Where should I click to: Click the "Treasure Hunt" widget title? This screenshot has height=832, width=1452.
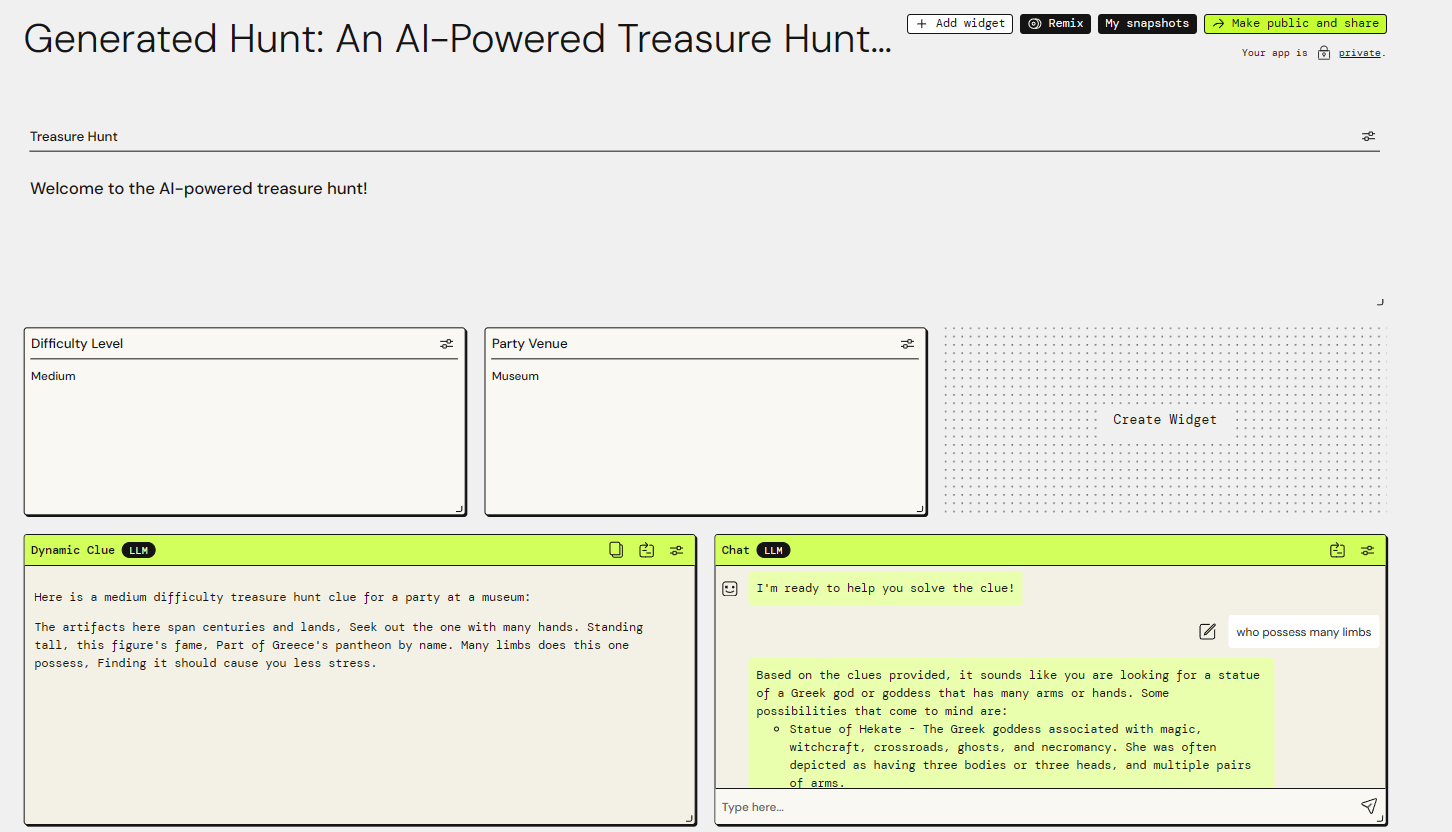pyautogui.click(x=74, y=137)
